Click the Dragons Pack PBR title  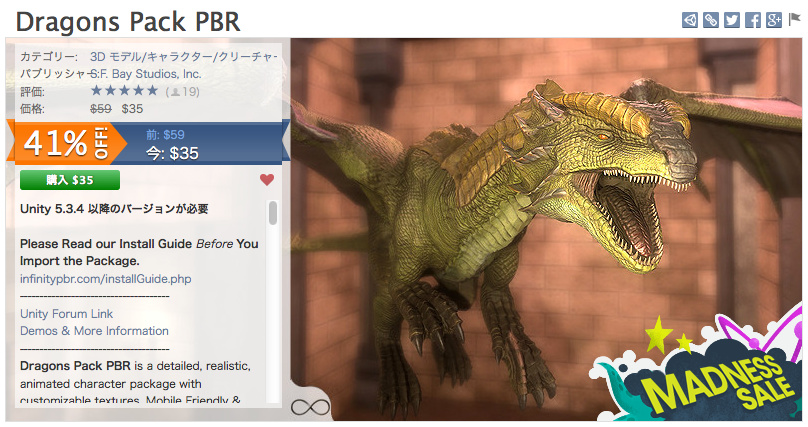click(x=128, y=22)
